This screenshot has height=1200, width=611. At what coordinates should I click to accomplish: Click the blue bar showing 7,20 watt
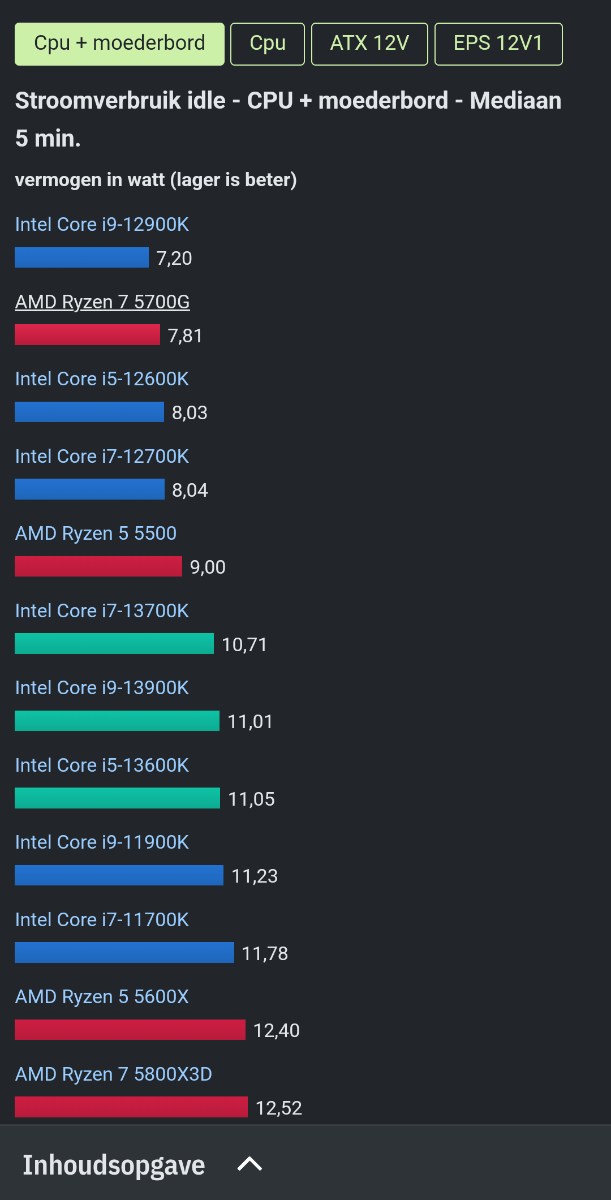click(82, 258)
